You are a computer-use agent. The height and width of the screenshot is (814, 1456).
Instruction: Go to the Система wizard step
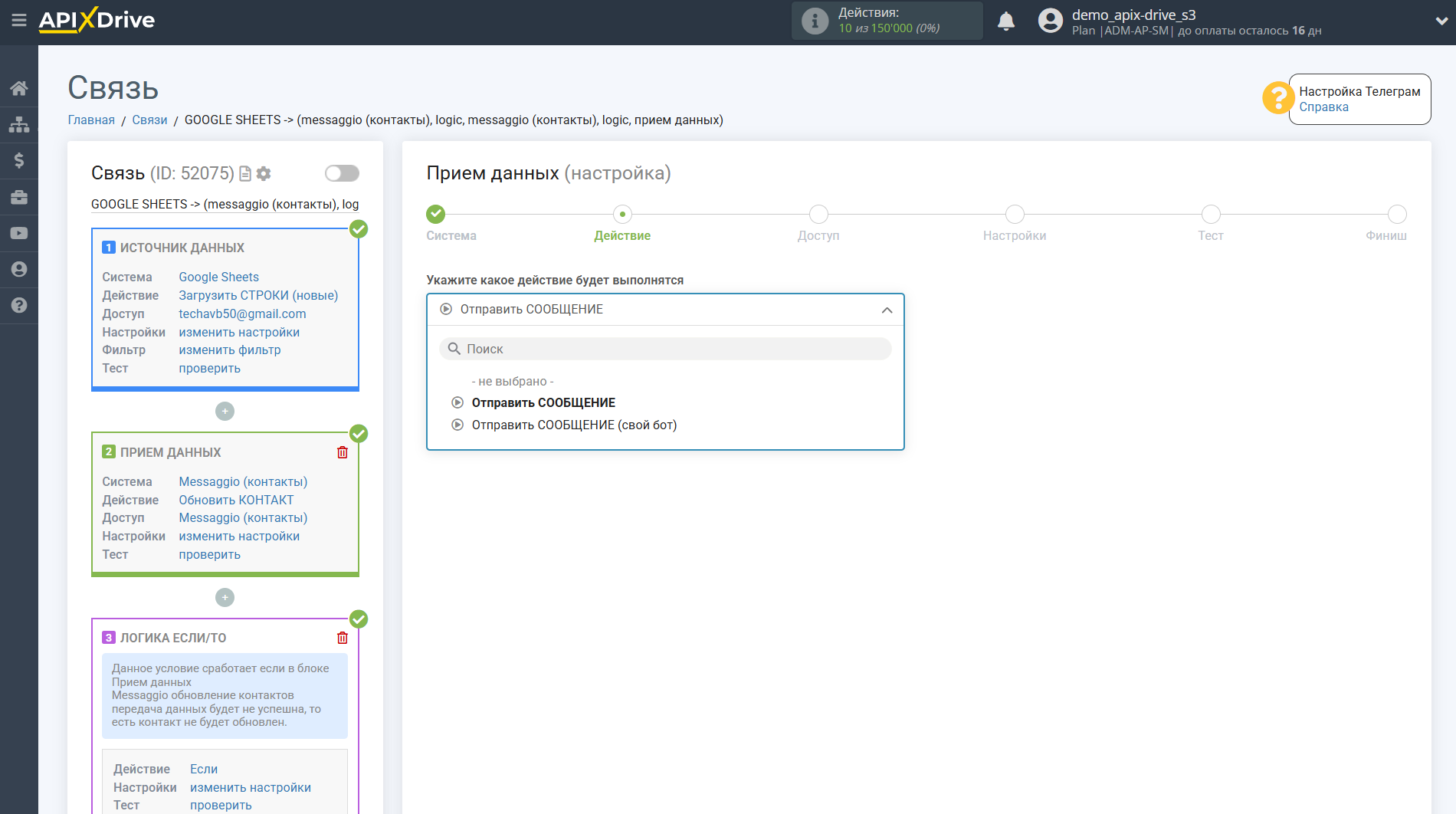click(x=436, y=215)
